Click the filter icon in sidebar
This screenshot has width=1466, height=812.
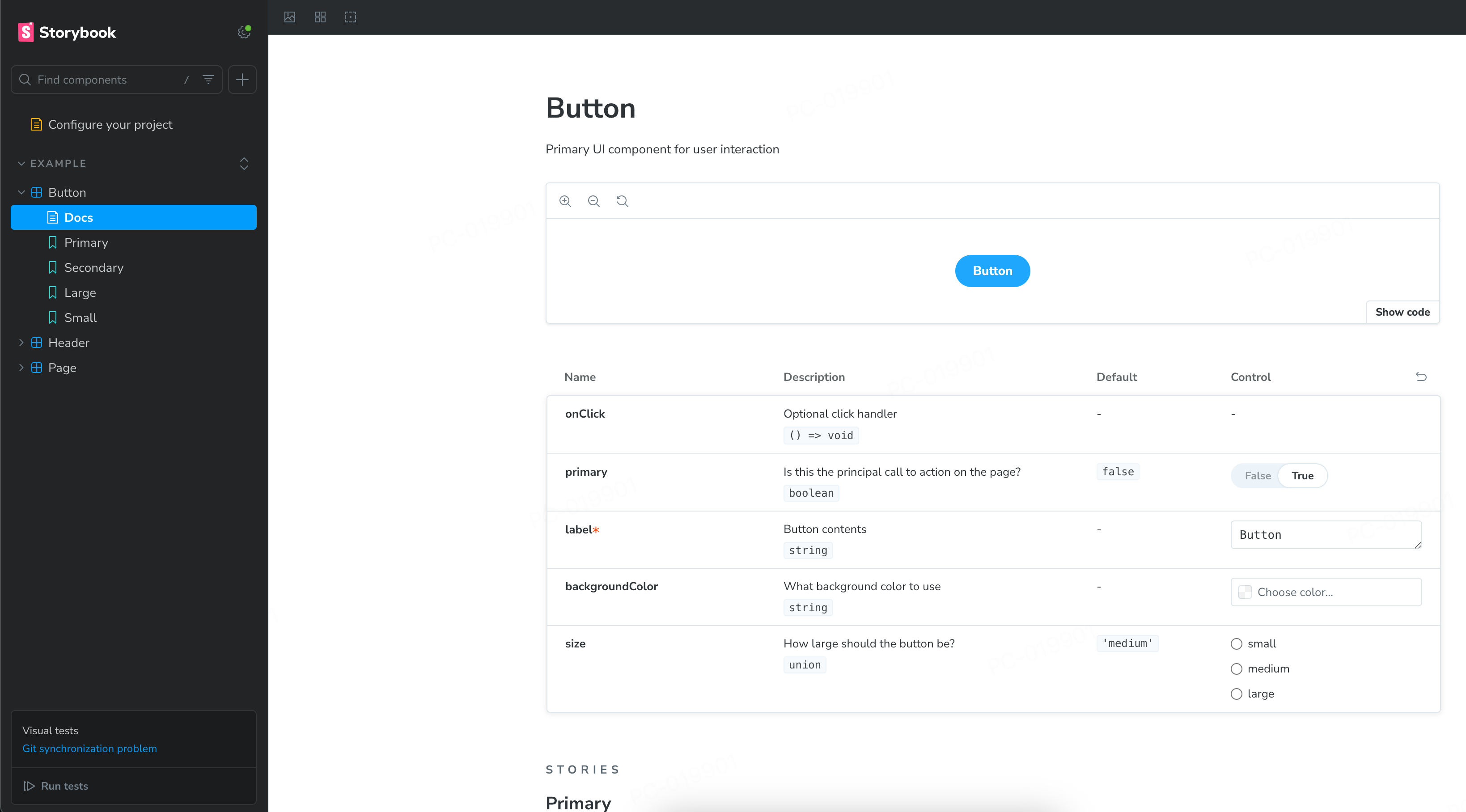(x=208, y=80)
